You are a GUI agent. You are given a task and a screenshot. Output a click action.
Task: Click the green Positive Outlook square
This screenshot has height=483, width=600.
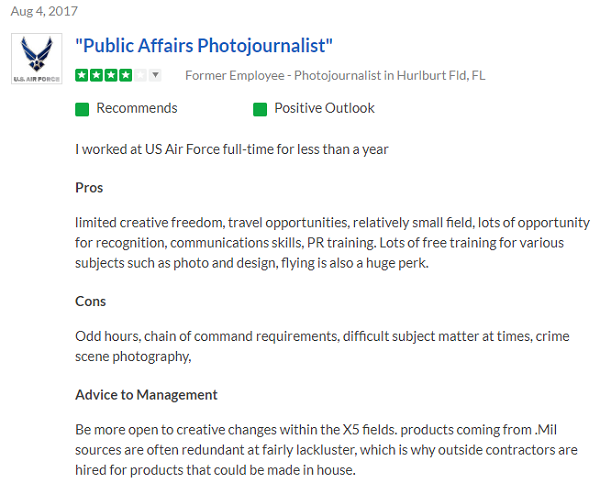coord(260,109)
